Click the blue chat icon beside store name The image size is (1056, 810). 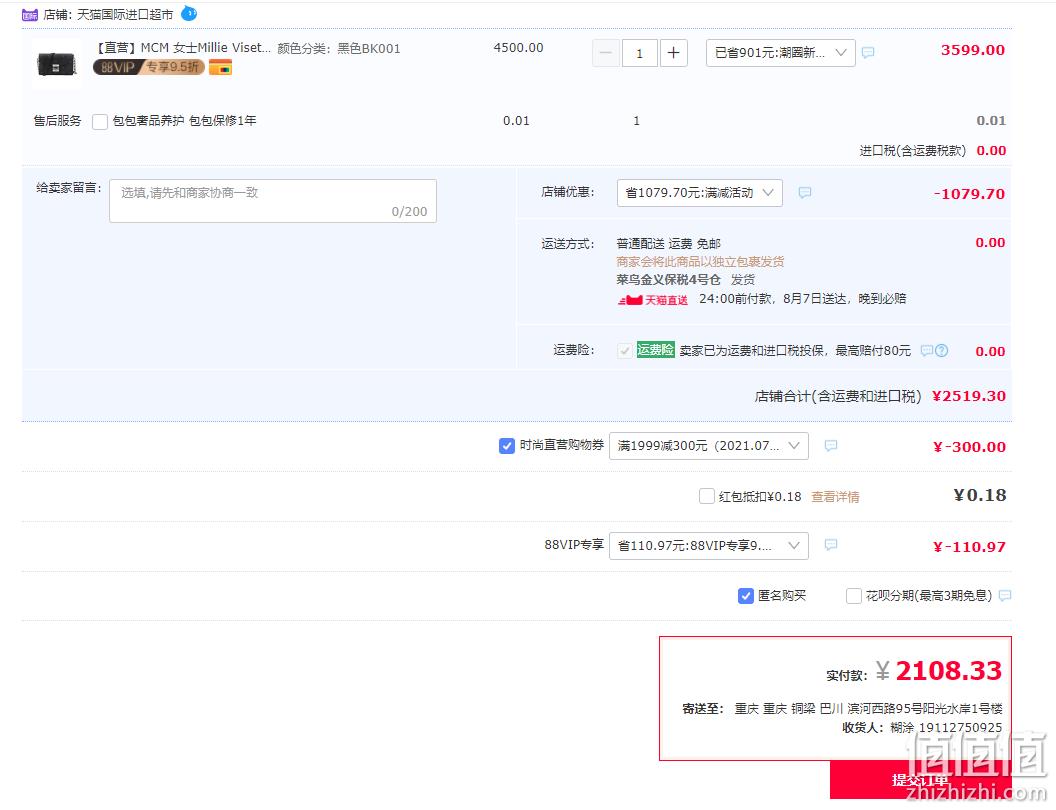pos(189,13)
